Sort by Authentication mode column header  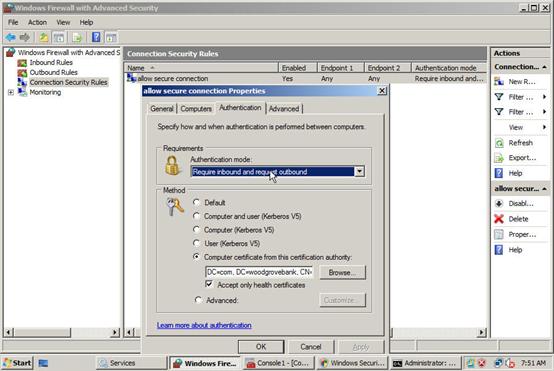(x=449, y=68)
